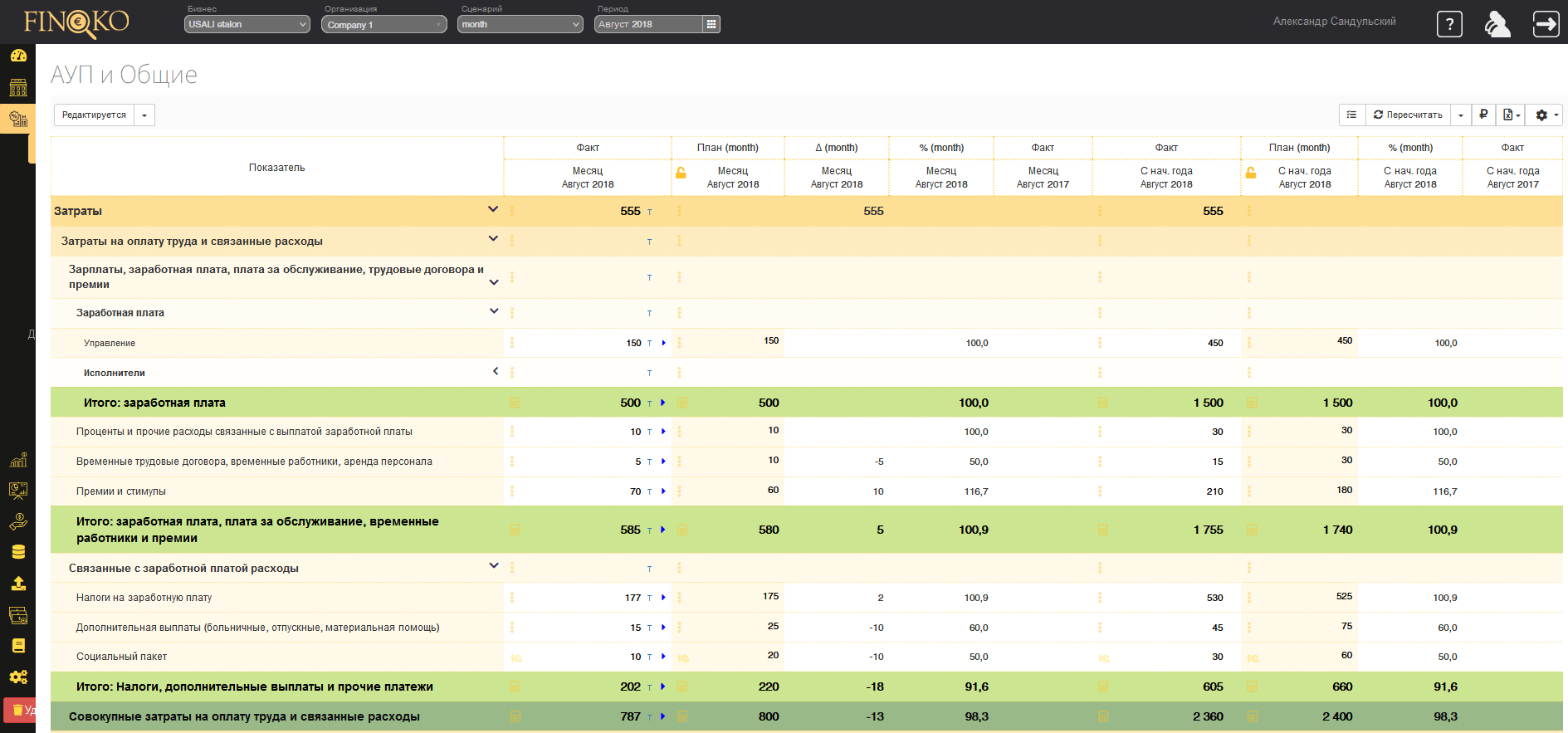Click the Показатель column header

point(276,168)
